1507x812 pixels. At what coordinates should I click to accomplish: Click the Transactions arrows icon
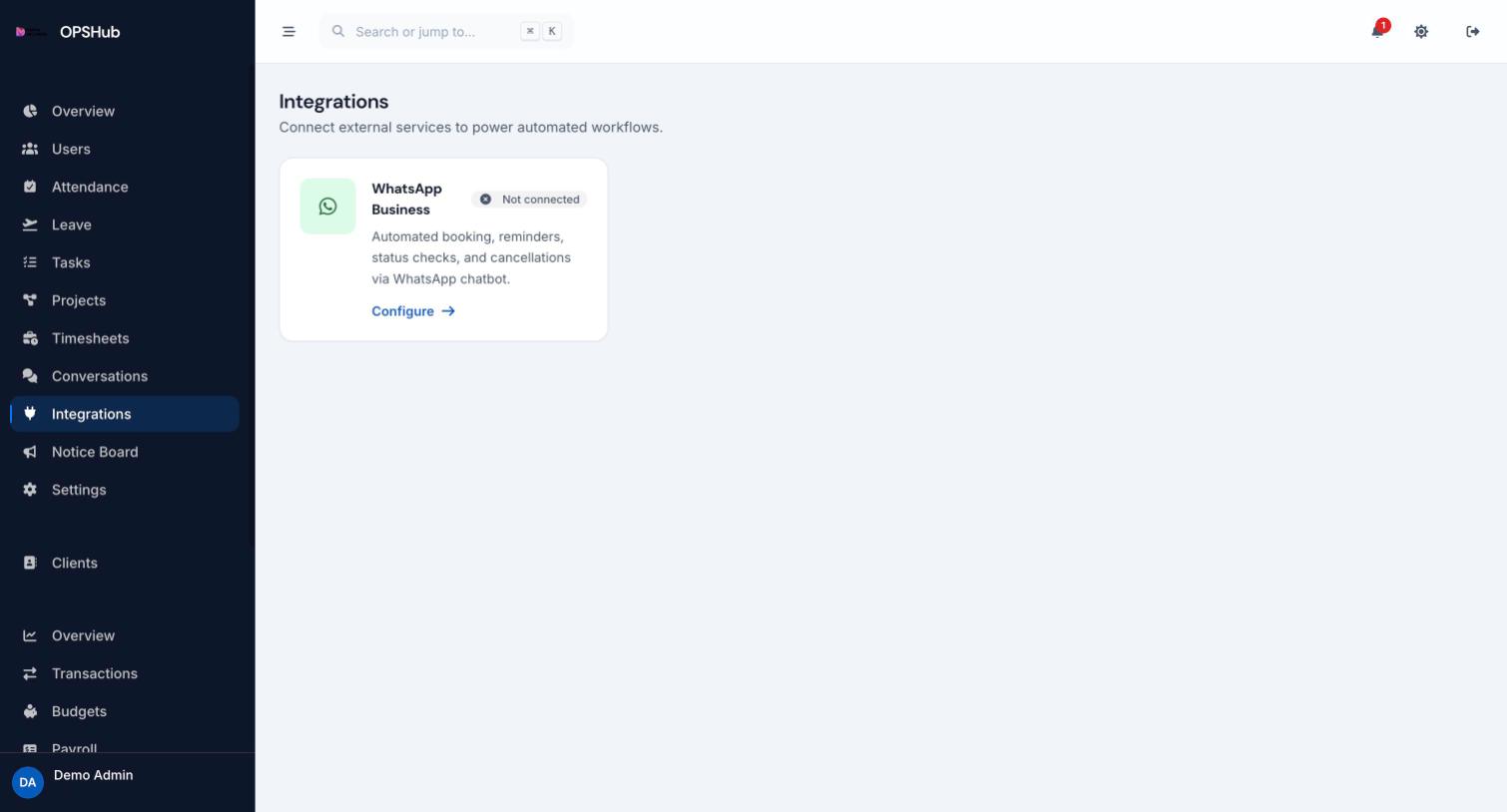[30, 673]
